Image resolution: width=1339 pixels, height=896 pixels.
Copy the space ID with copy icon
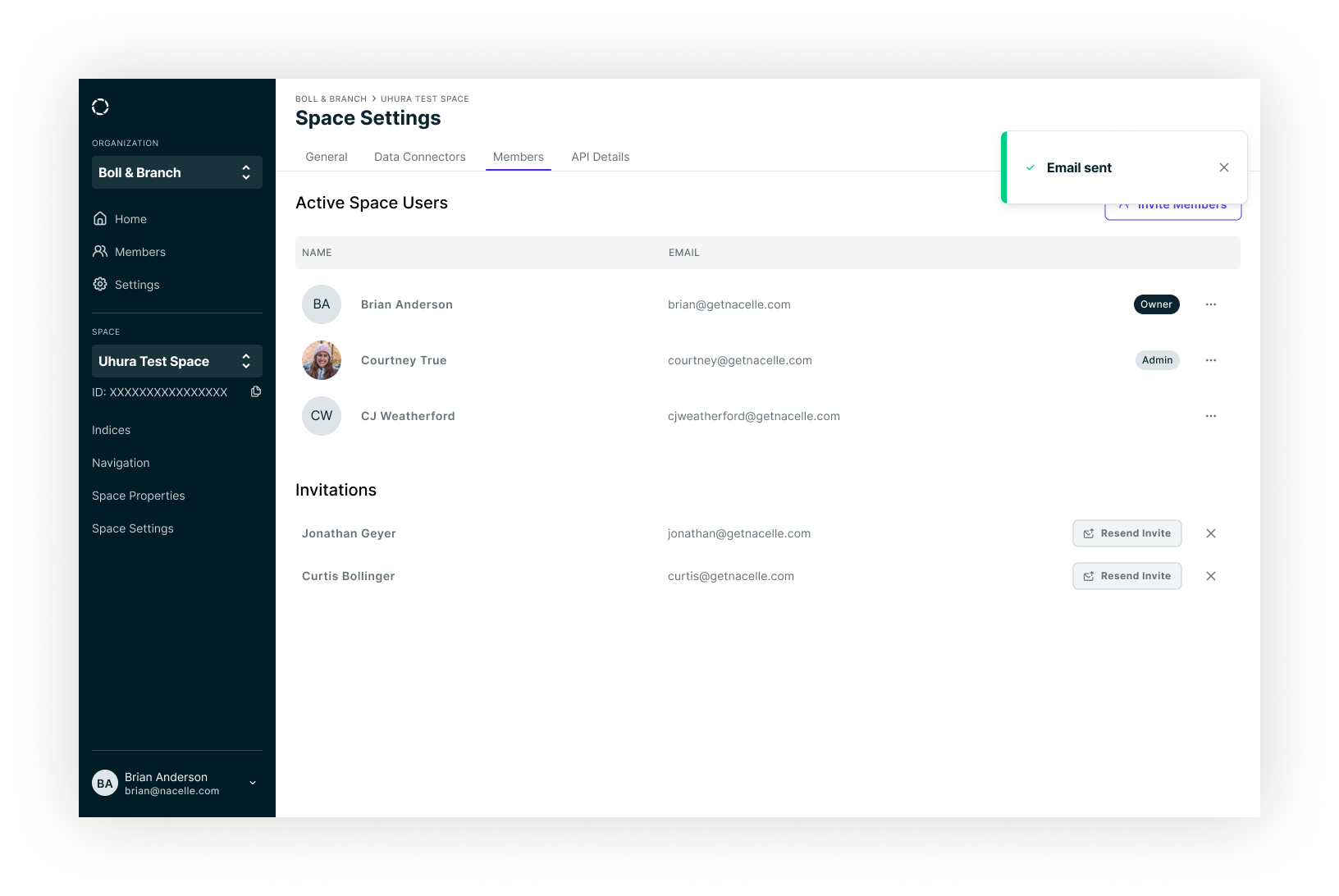click(x=256, y=392)
